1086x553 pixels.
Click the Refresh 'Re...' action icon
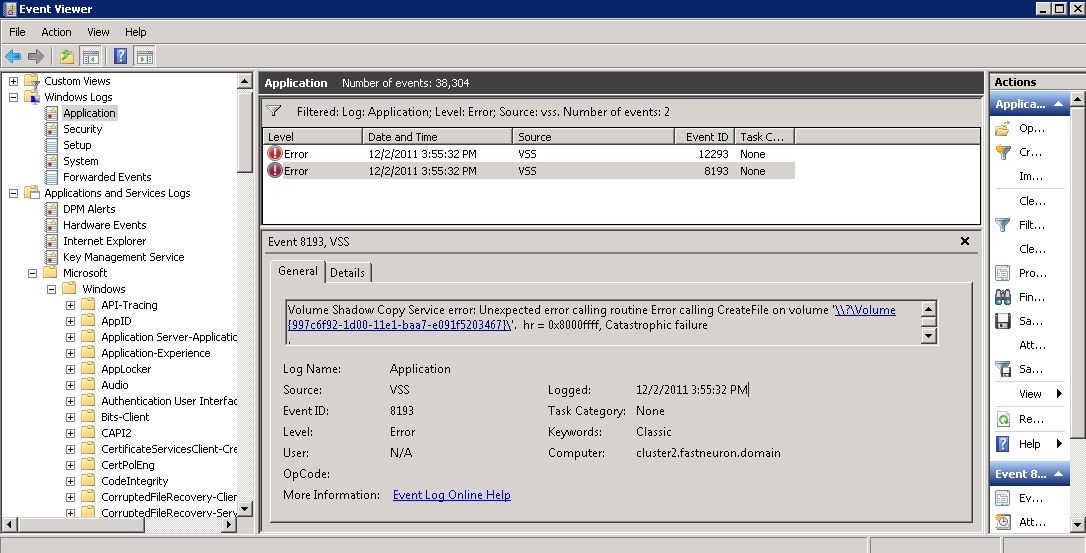(1003, 419)
